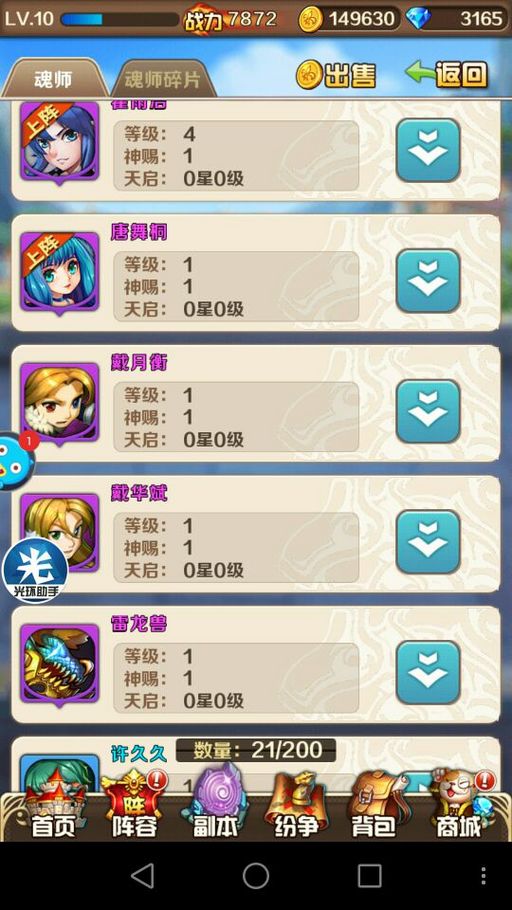
Task: Tap the 光环助手 floating assistant icon
Action: tap(34, 569)
